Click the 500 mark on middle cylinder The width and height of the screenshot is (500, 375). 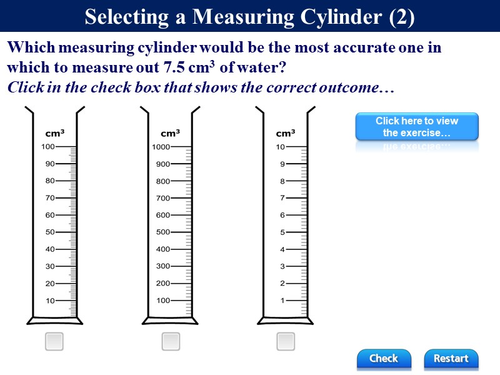(x=163, y=232)
